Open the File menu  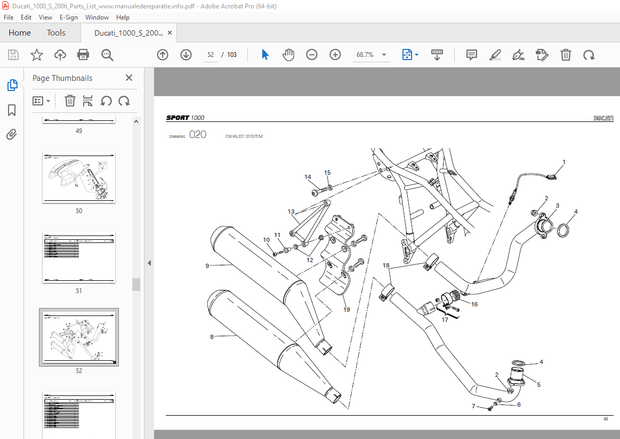tap(8, 17)
